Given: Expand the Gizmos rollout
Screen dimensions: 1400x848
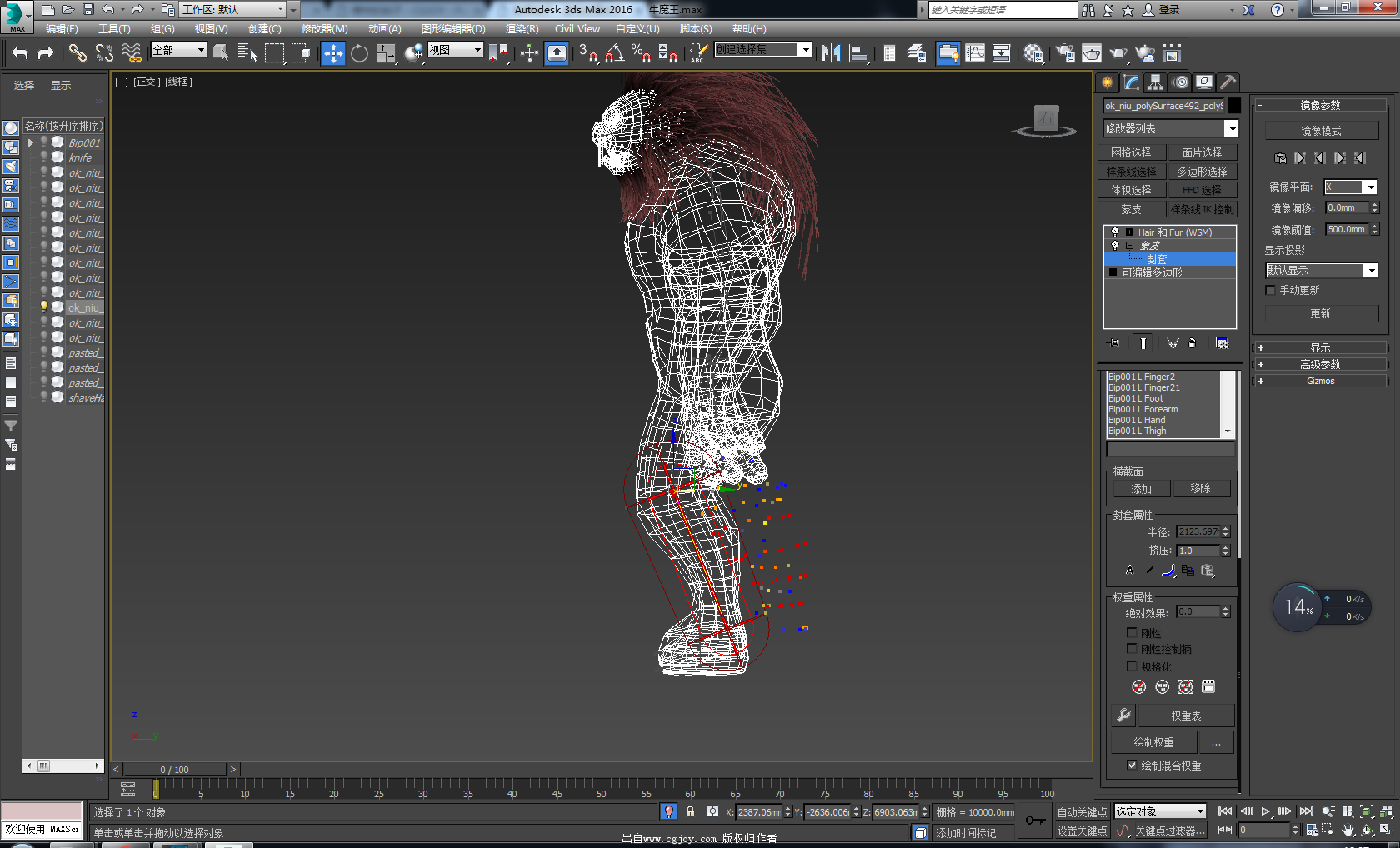Looking at the screenshot, I should point(1320,381).
